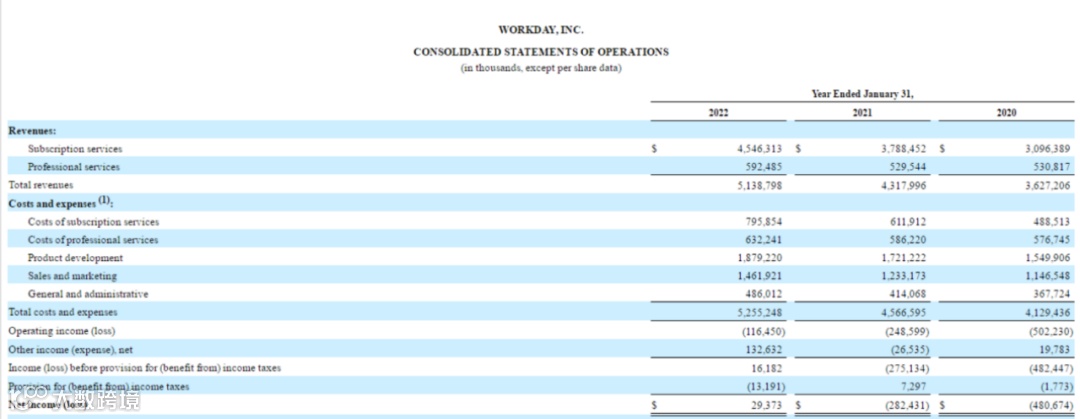Select the 611,912 subscription cost value
Screen dimensions: 1080x419
point(909,222)
